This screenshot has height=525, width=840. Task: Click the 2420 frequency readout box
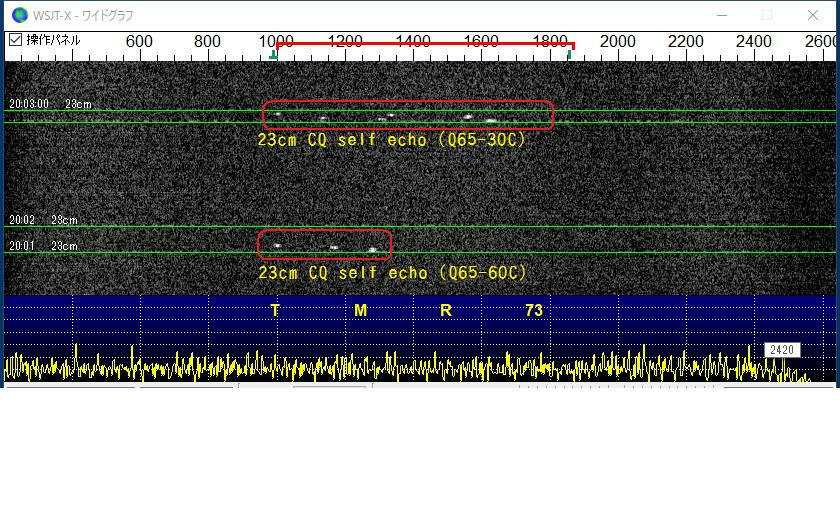[781, 350]
